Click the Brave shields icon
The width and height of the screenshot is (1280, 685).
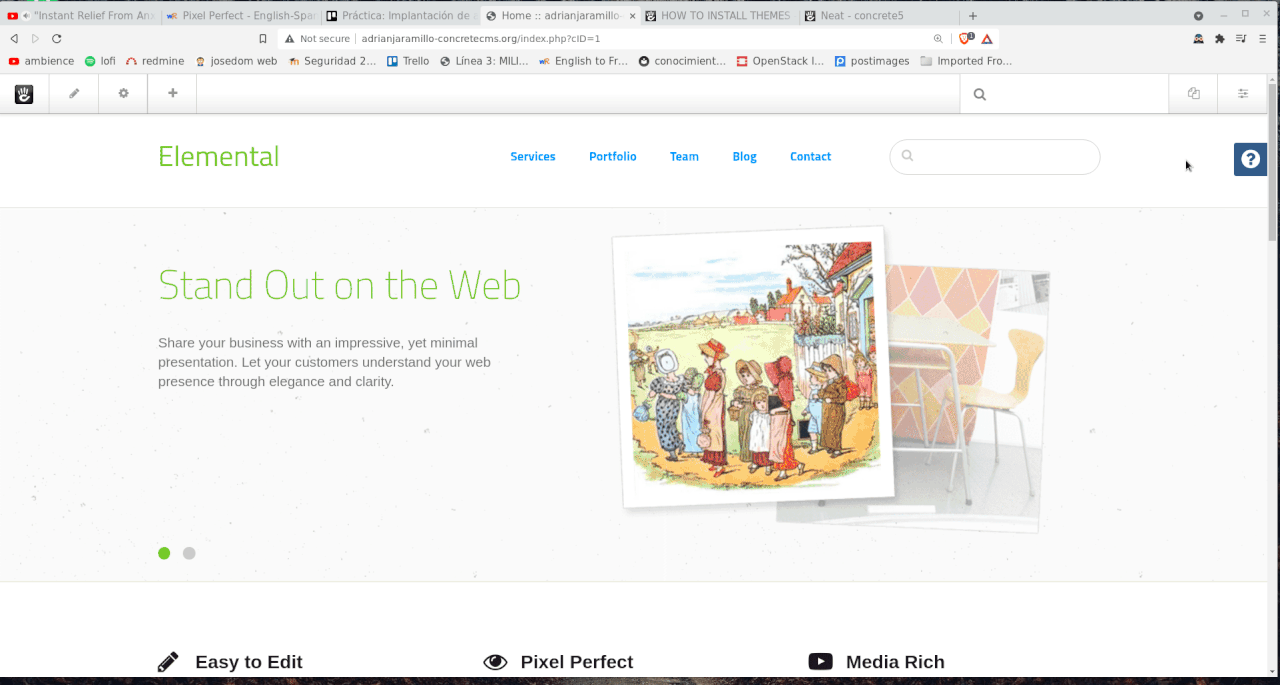pyautogui.click(x=966, y=38)
